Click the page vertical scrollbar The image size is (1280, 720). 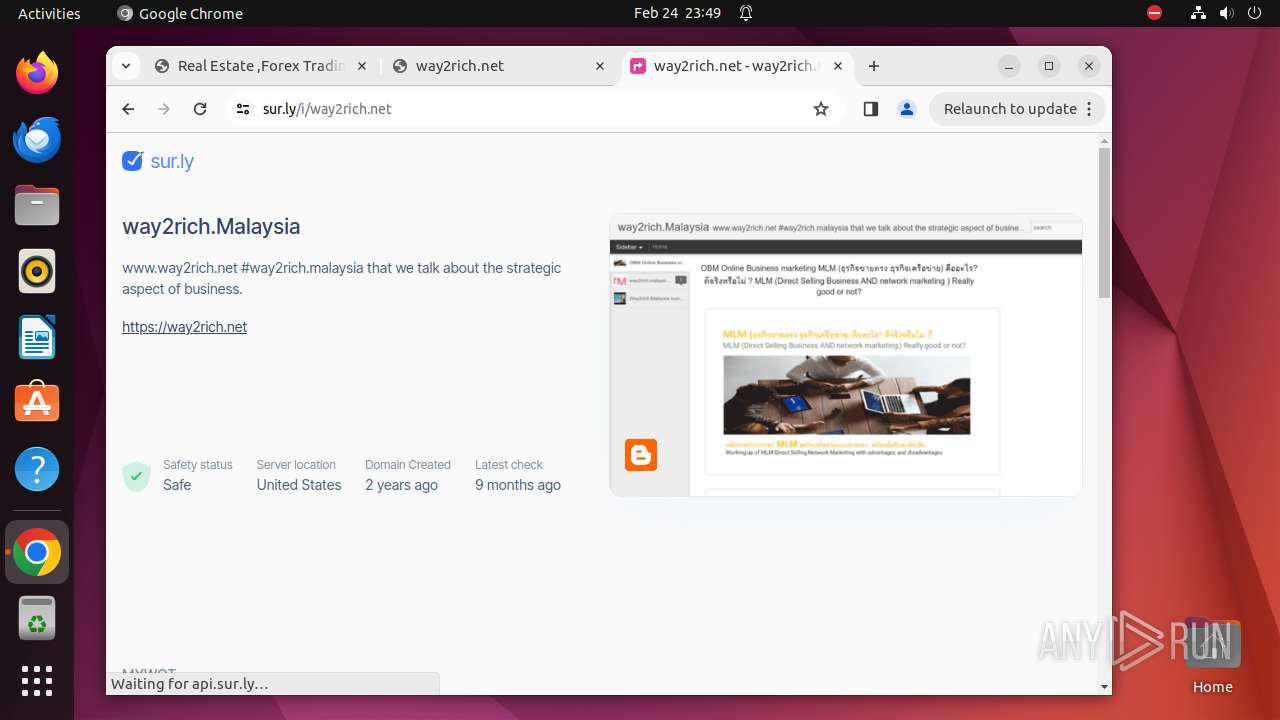[1104, 223]
